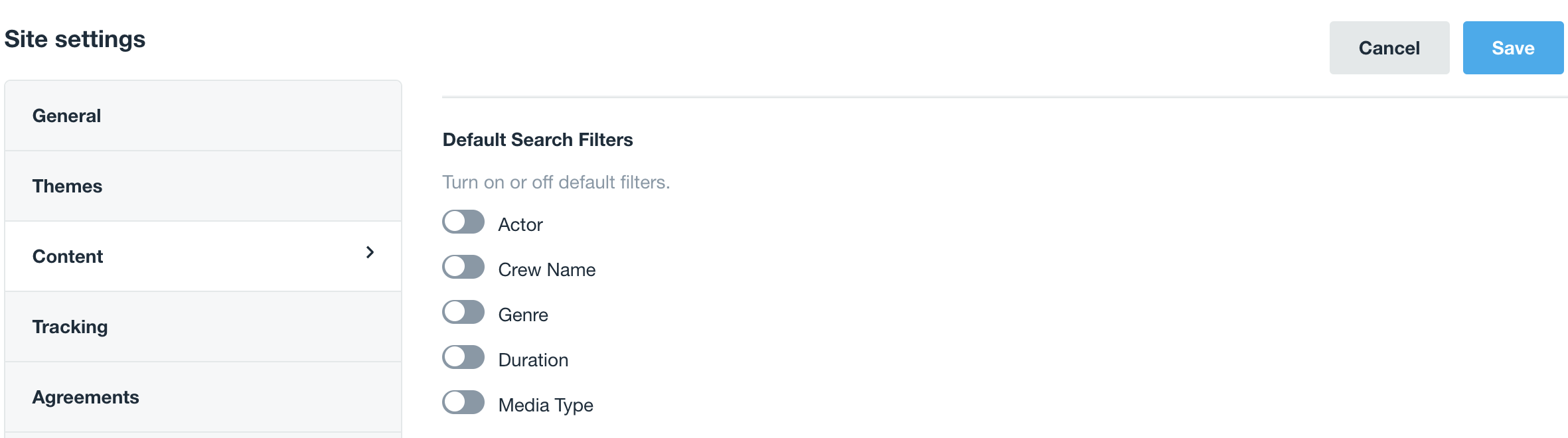Select the Content menu item
This screenshot has height=438, width=1568.
click(68, 257)
